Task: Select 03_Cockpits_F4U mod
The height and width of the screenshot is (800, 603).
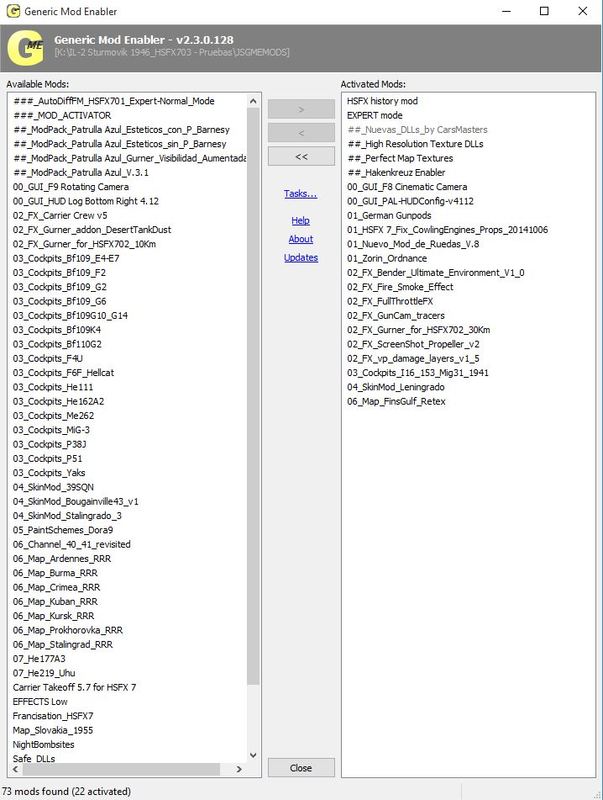Action: click(48, 358)
